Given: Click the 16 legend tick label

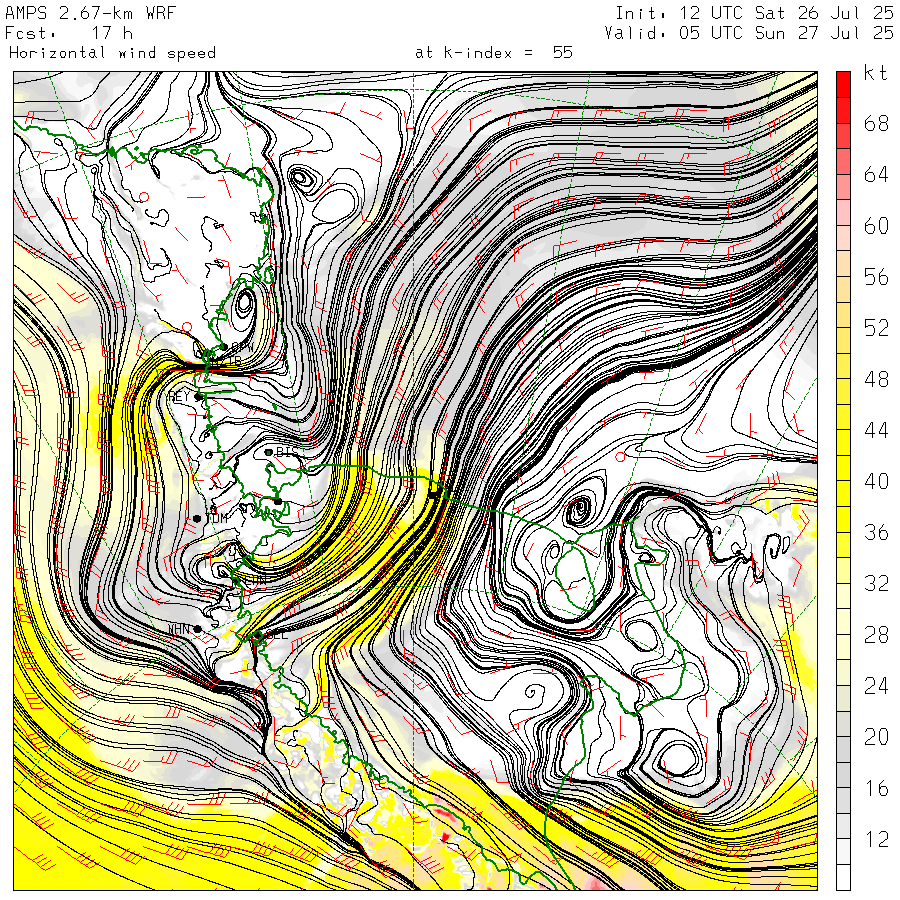Looking at the screenshot, I should pos(876,788).
